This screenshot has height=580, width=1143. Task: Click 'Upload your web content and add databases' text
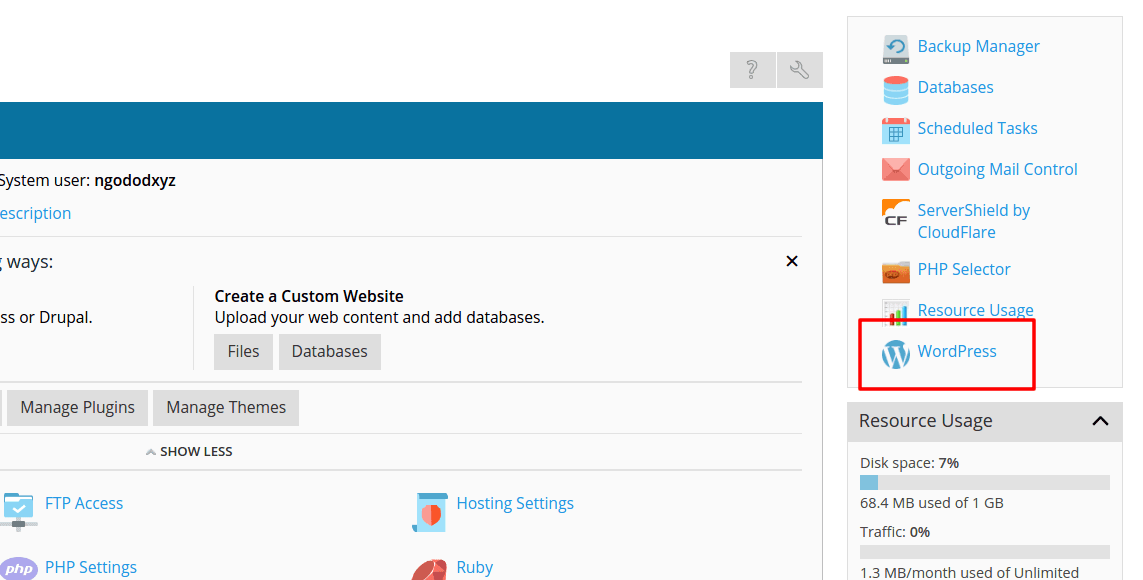click(379, 318)
